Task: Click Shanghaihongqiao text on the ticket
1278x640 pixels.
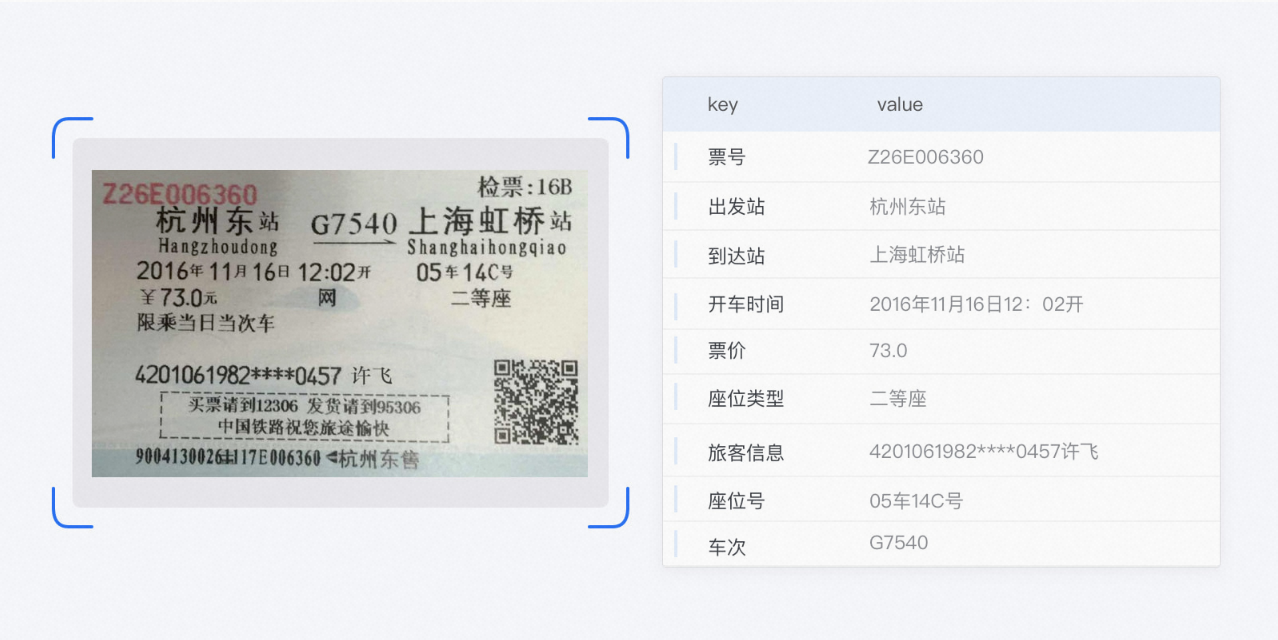Action: [487, 247]
